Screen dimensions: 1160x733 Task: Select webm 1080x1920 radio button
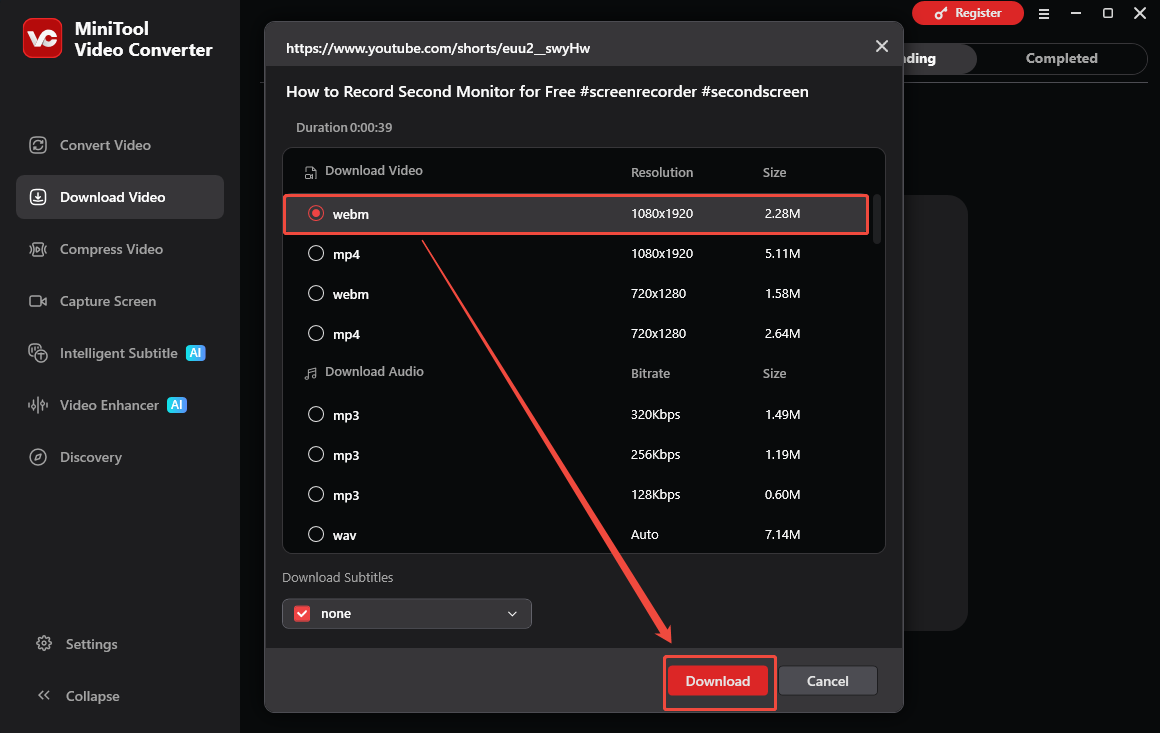point(316,213)
